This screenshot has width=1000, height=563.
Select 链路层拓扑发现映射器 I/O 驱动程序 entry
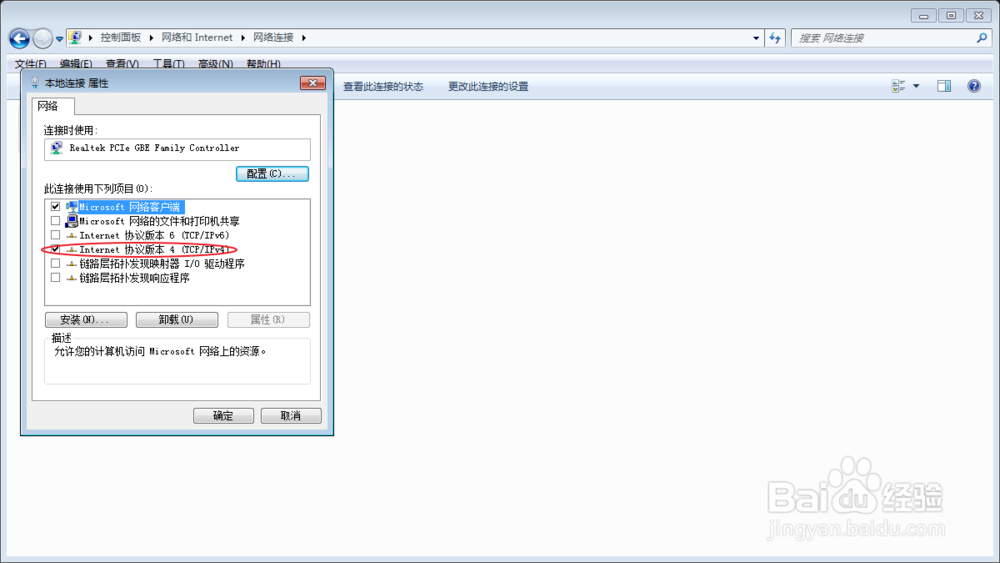(162, 263)
